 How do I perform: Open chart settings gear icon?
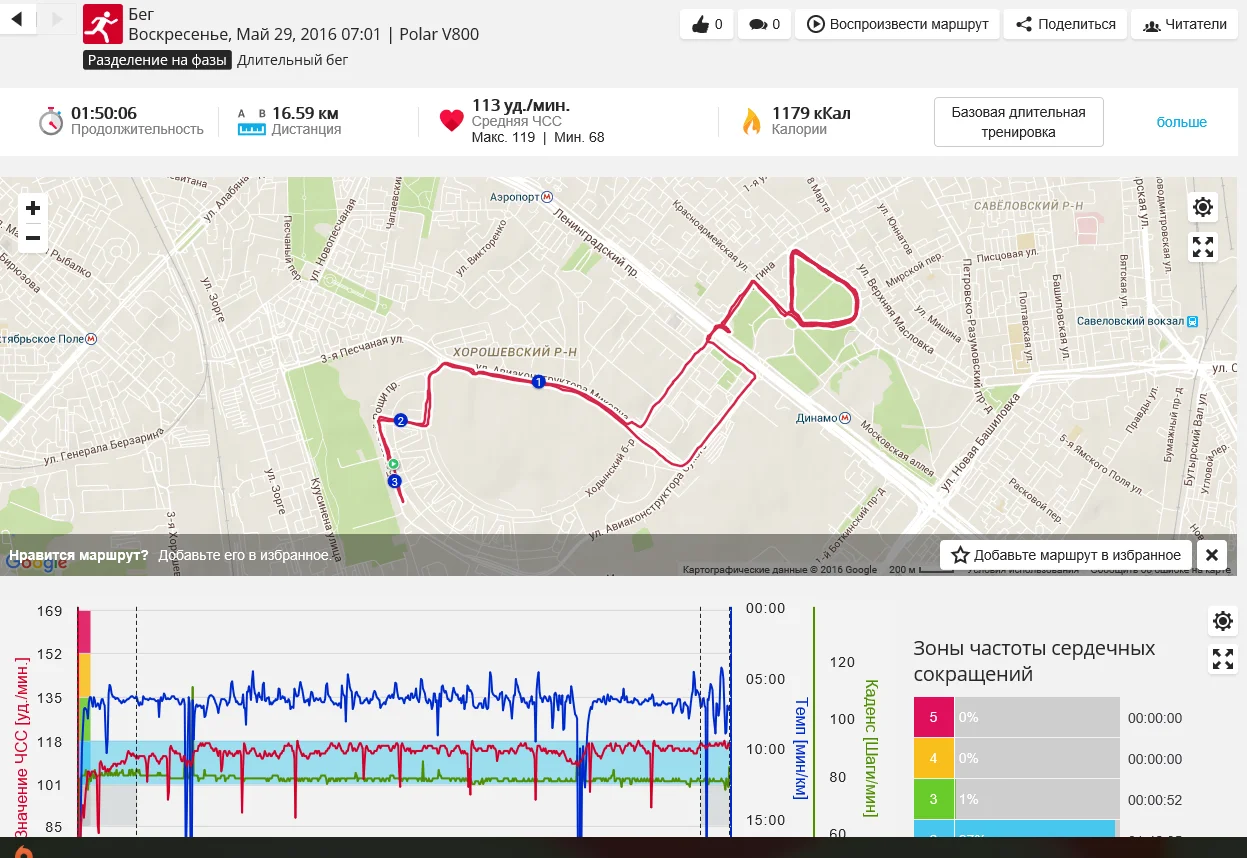[x=1223, y=621]
